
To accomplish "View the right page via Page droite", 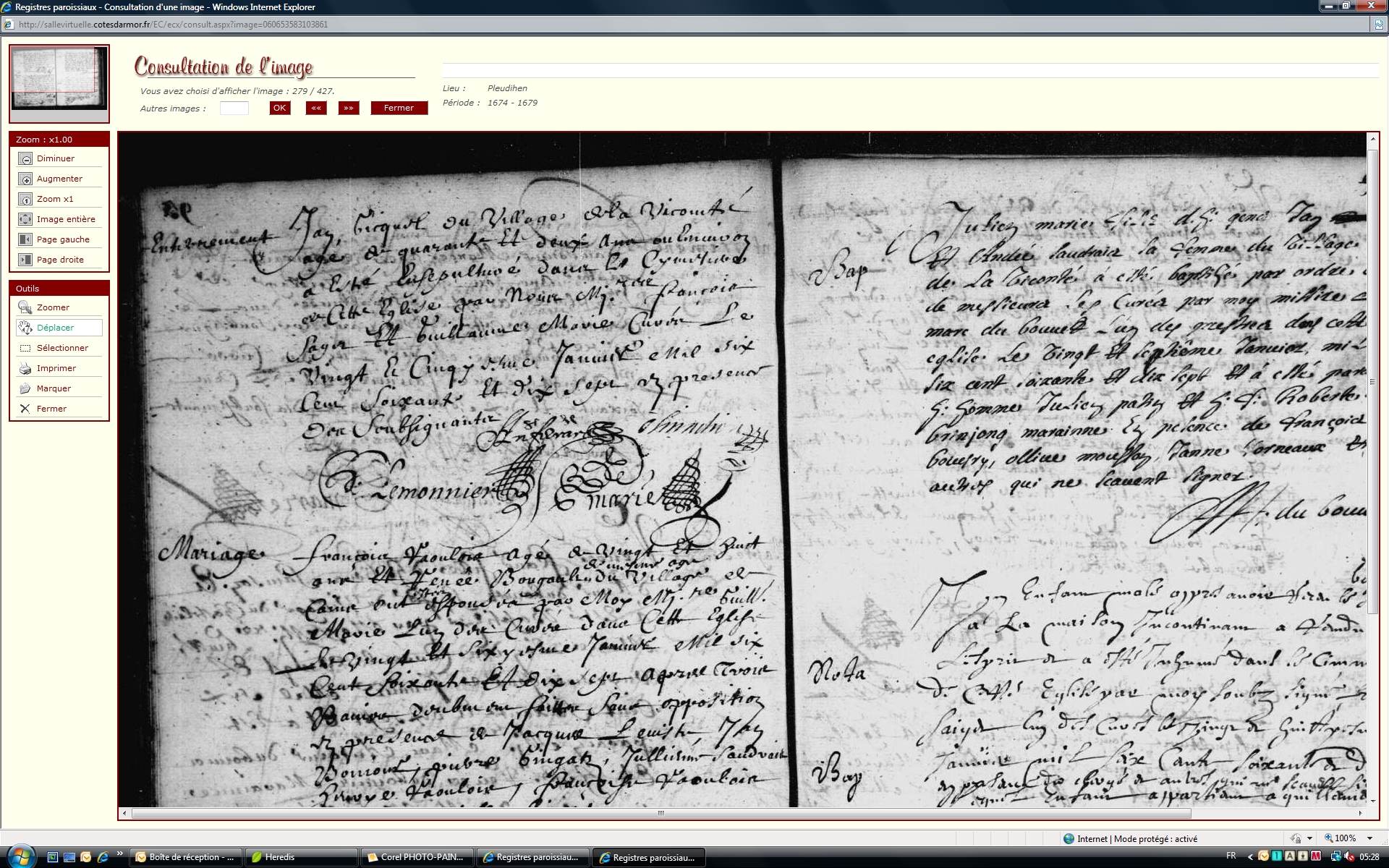I will coord(25,260).
